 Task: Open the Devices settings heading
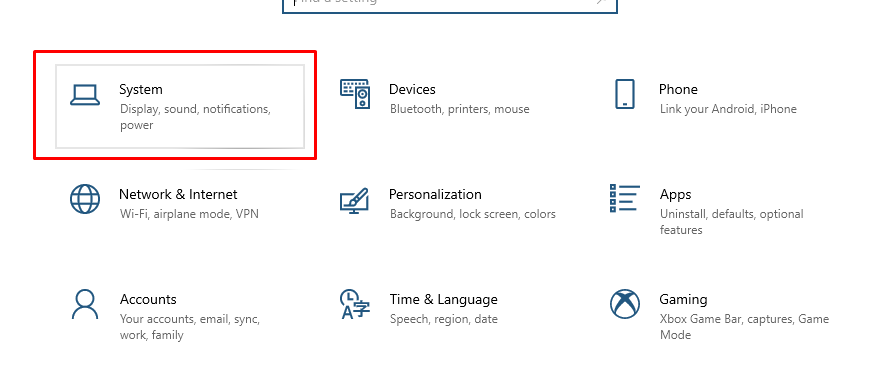tap(412, 89)
